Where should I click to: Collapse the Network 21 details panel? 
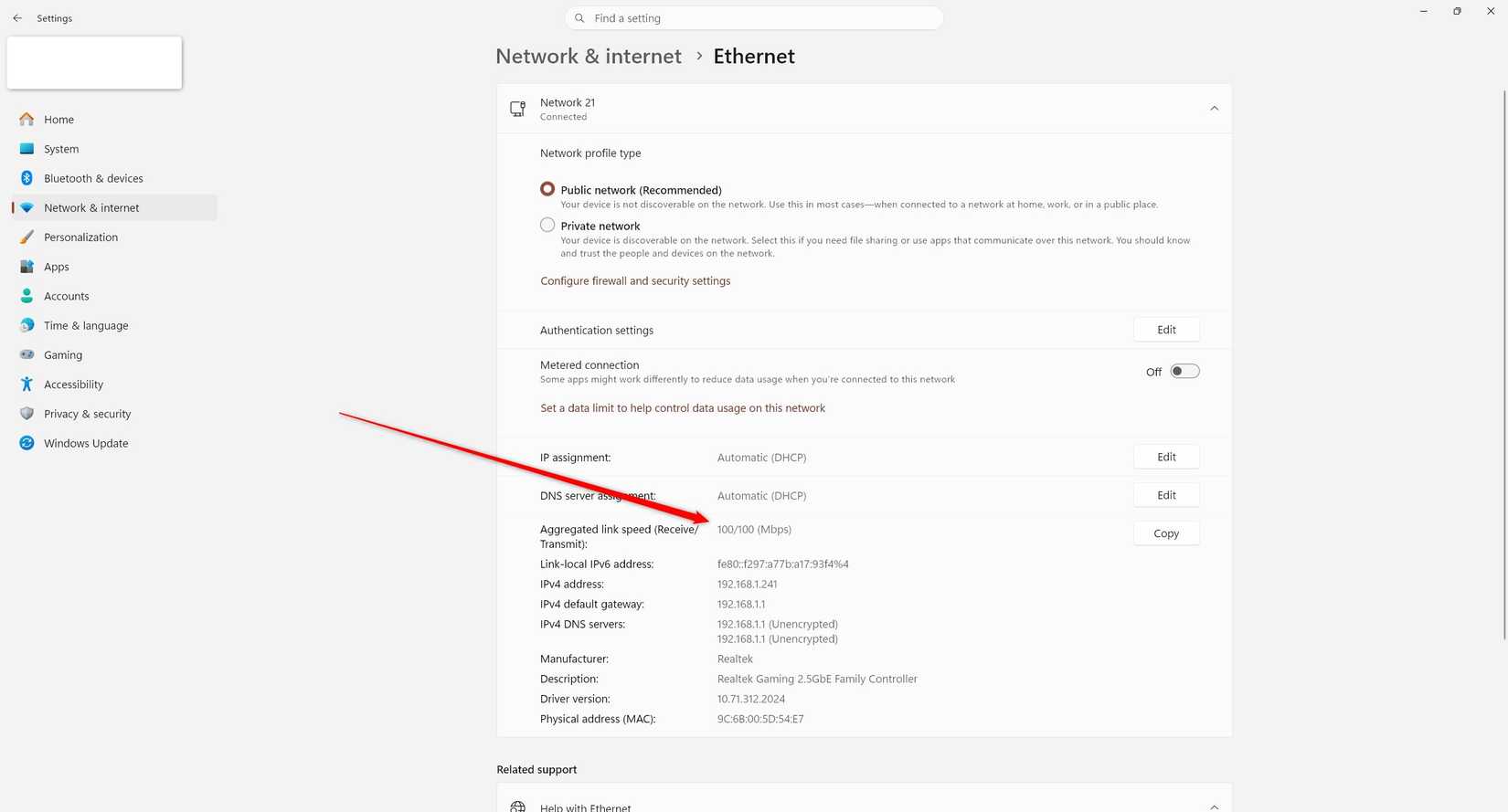(x=1214, y=107)
